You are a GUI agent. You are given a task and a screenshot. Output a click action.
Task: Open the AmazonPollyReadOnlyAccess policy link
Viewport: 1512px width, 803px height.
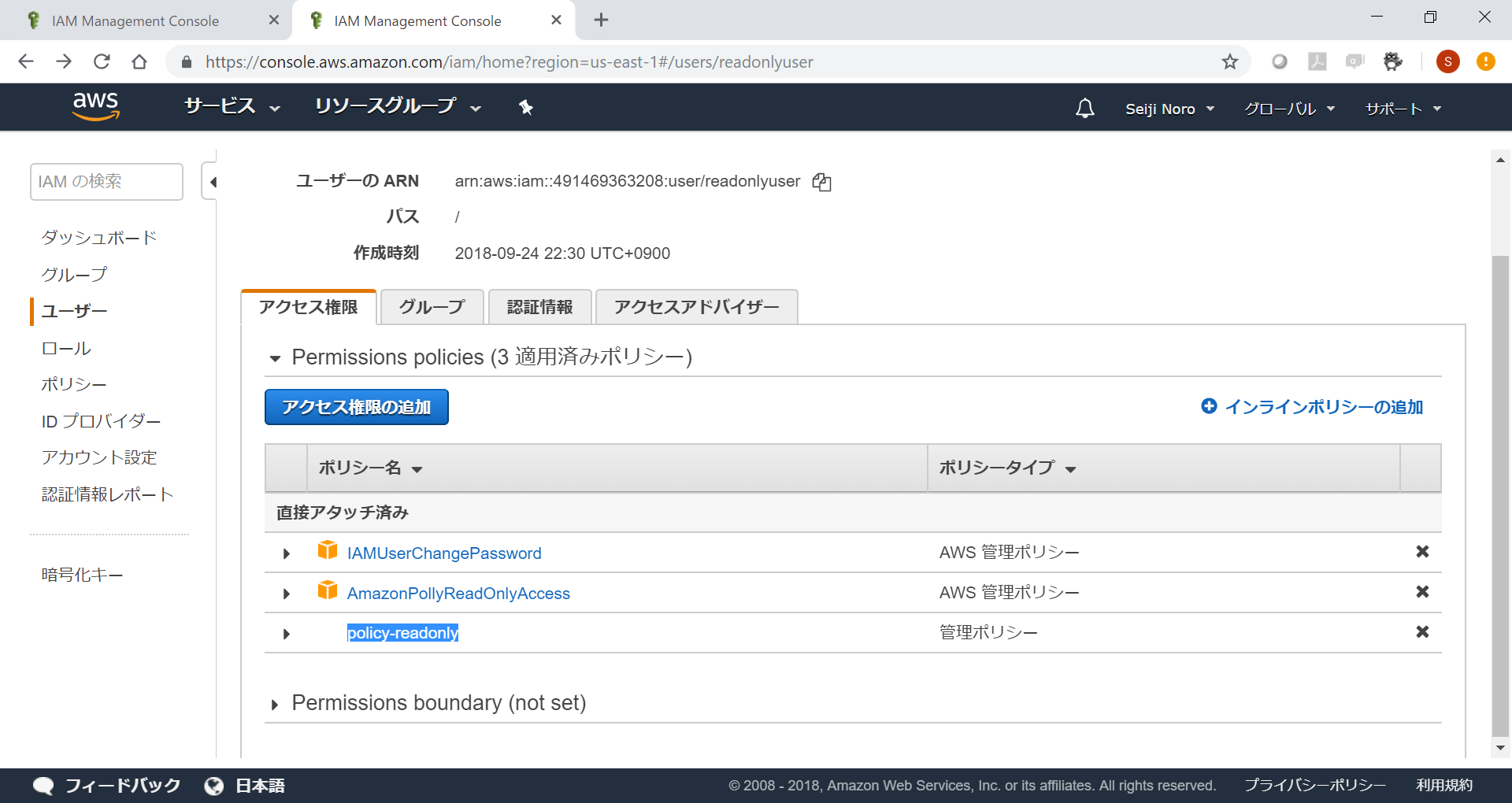click(x=459, y=593)
